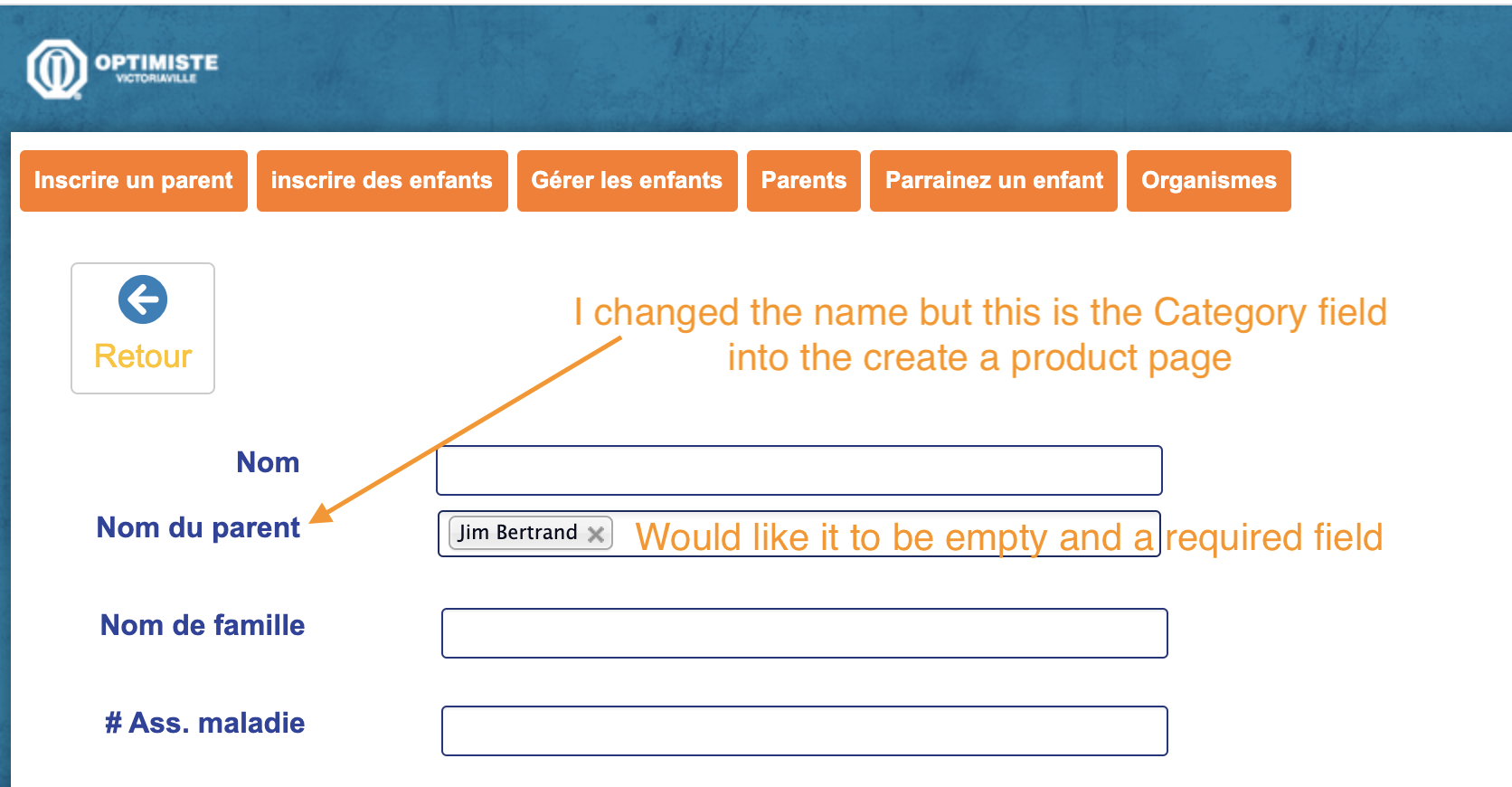
Task: Go to inscrire des enfants
Action: [382, 181]
